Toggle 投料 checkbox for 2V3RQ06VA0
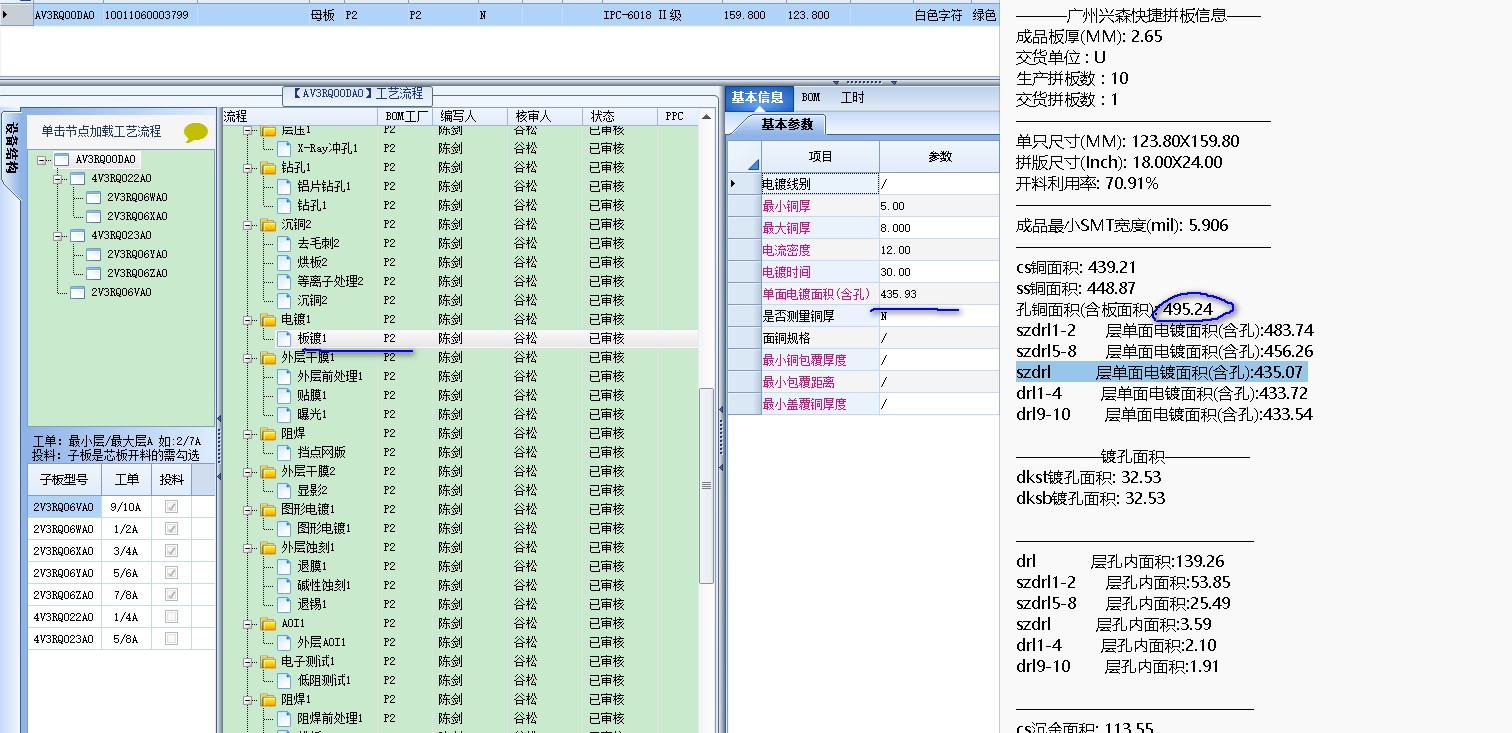The height and width of the screenshot is (733, 1512). pos(171,507)
